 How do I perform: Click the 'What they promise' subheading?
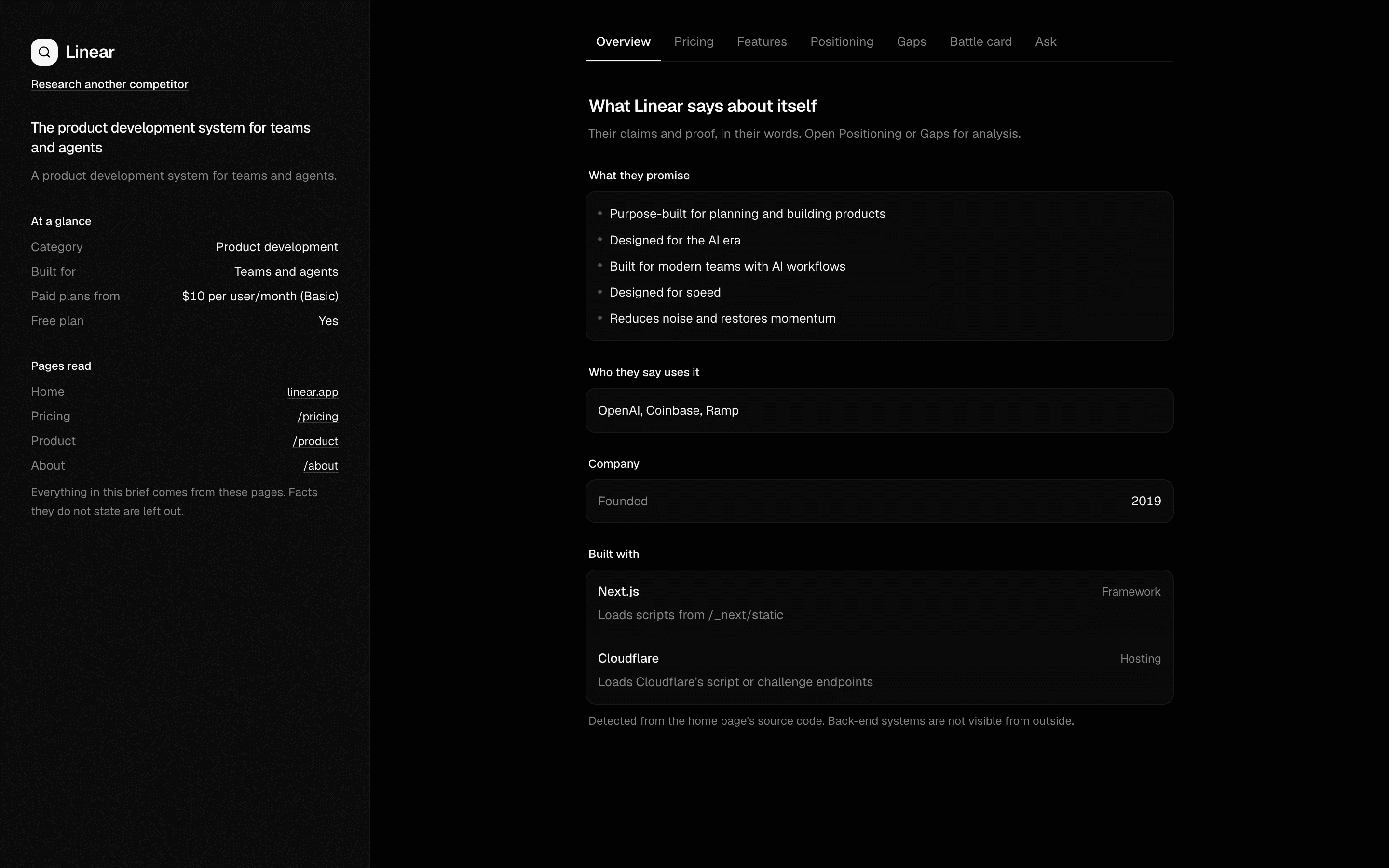[x=639, y=176]
